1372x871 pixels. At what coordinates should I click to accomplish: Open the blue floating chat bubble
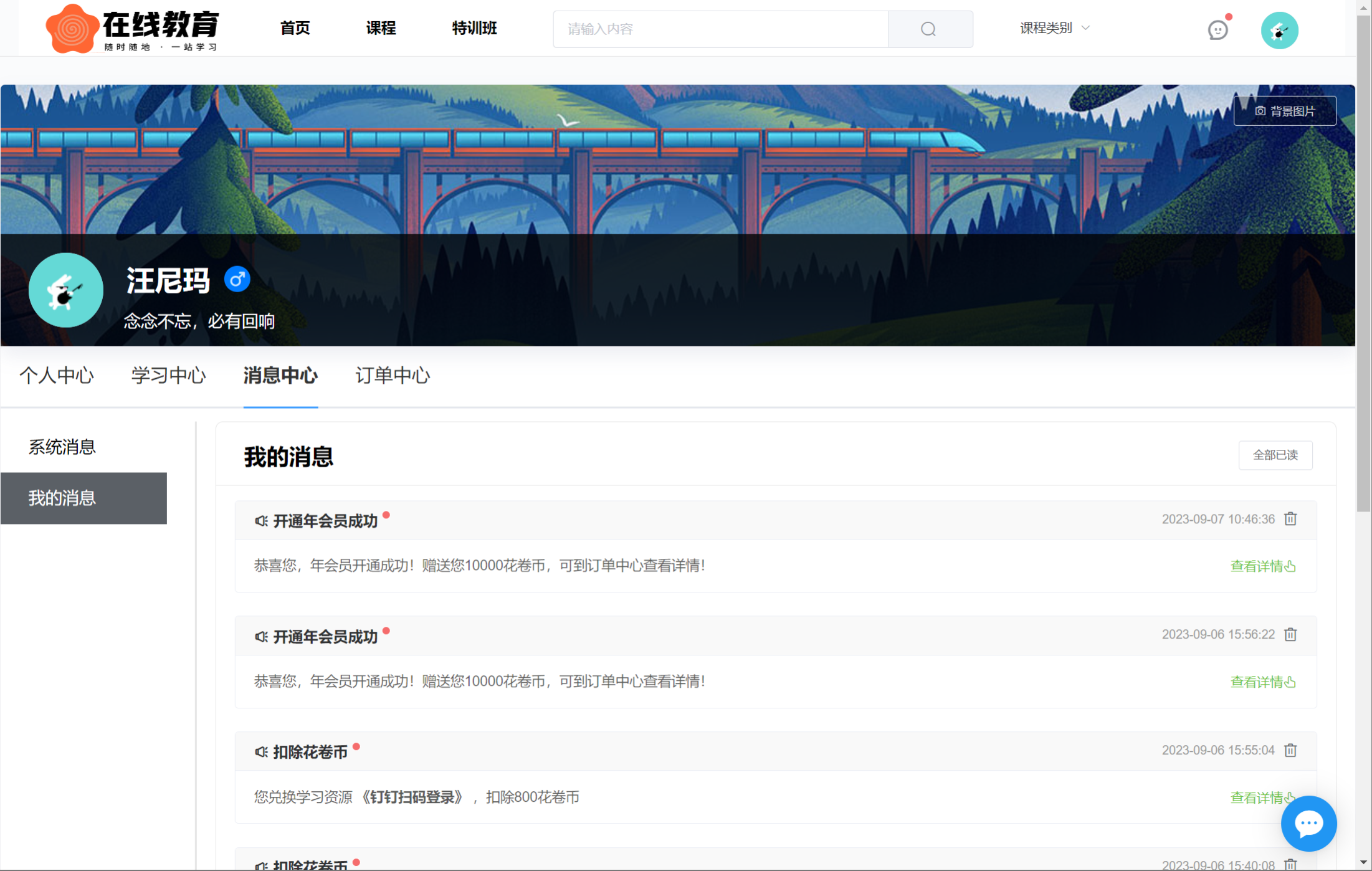point(1308,824)
